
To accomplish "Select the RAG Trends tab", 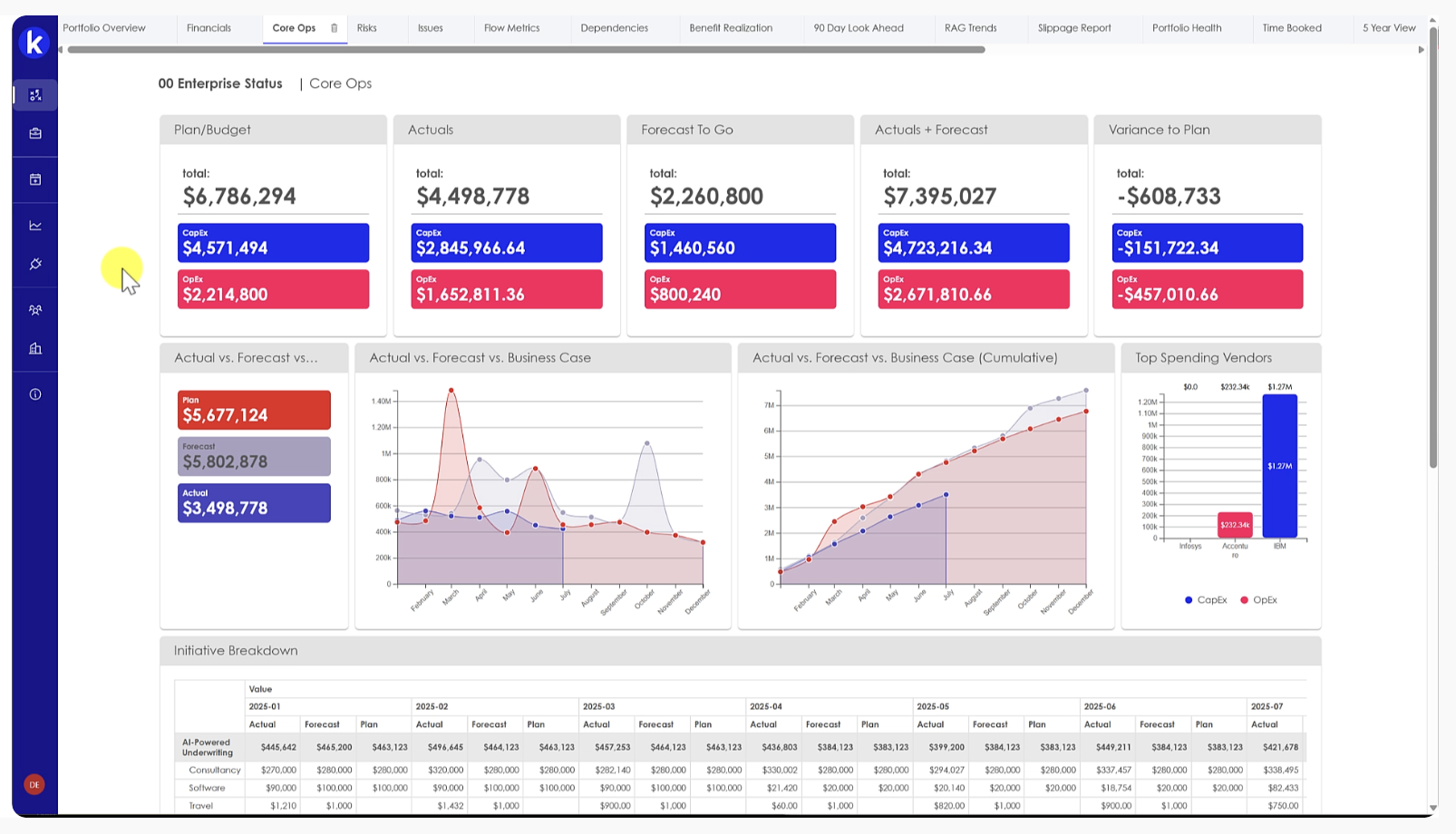I will [970, 28].
